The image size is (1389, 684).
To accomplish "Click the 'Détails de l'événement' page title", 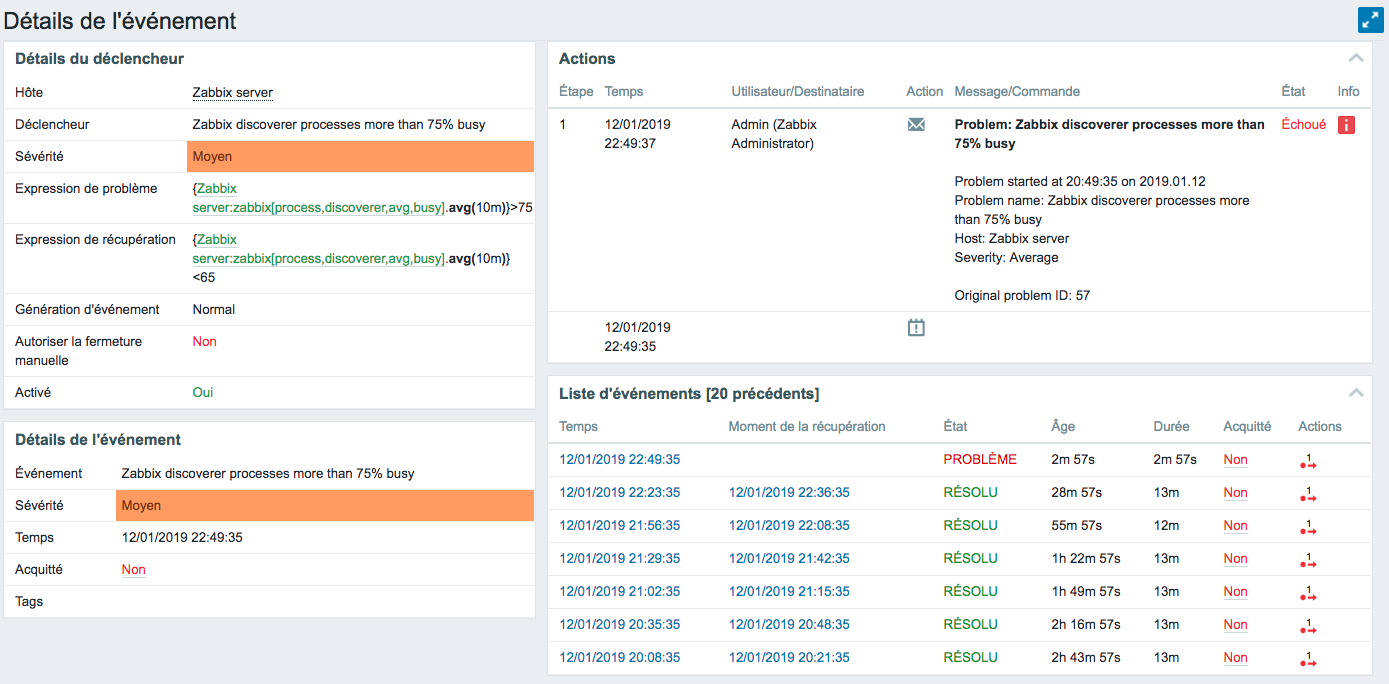I will pos(120,20).
